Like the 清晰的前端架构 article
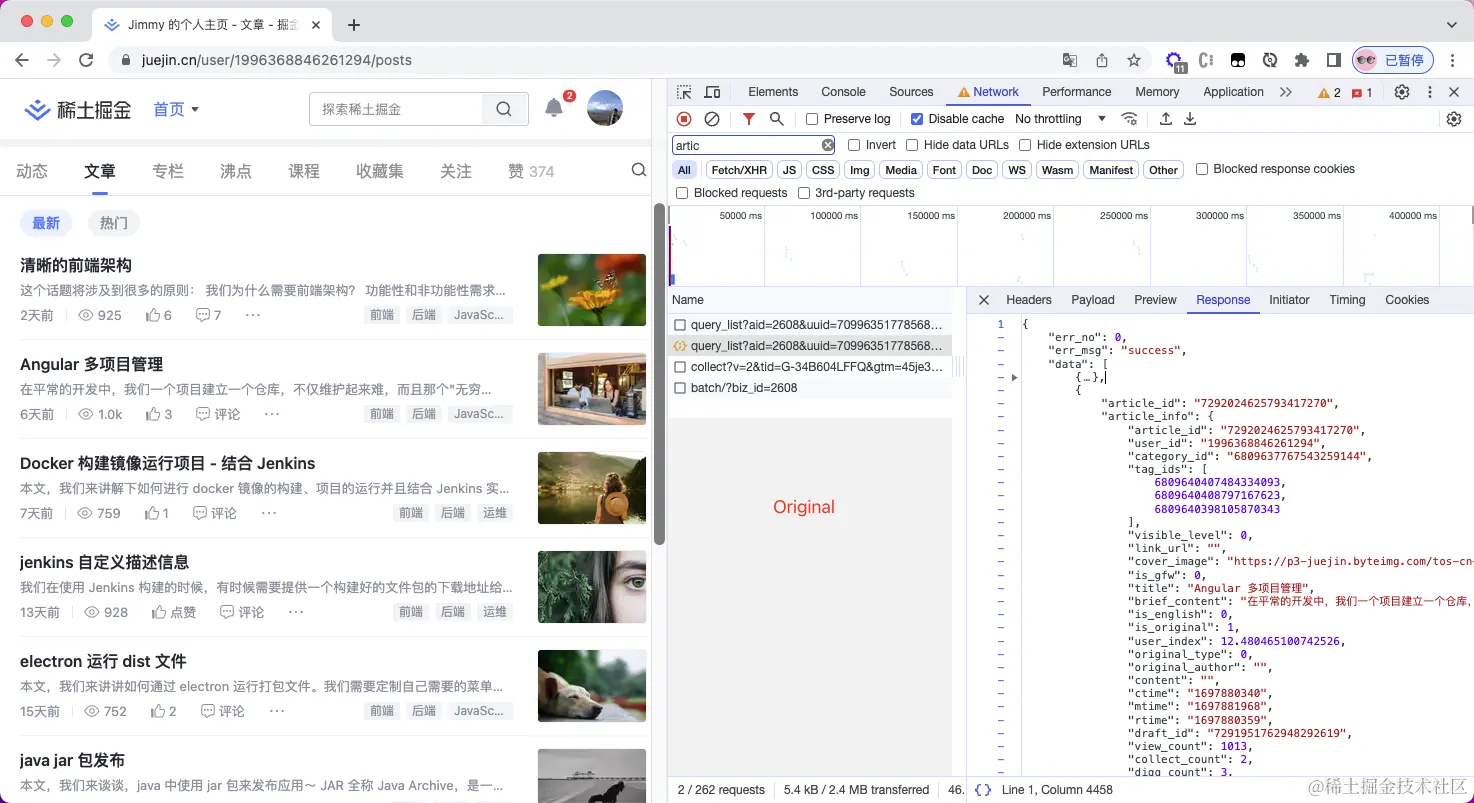 158,315
